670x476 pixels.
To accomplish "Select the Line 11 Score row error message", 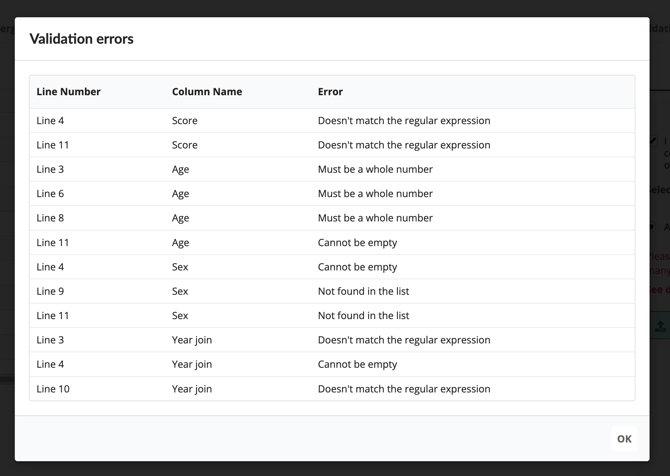I will click(x=404, y=145).
